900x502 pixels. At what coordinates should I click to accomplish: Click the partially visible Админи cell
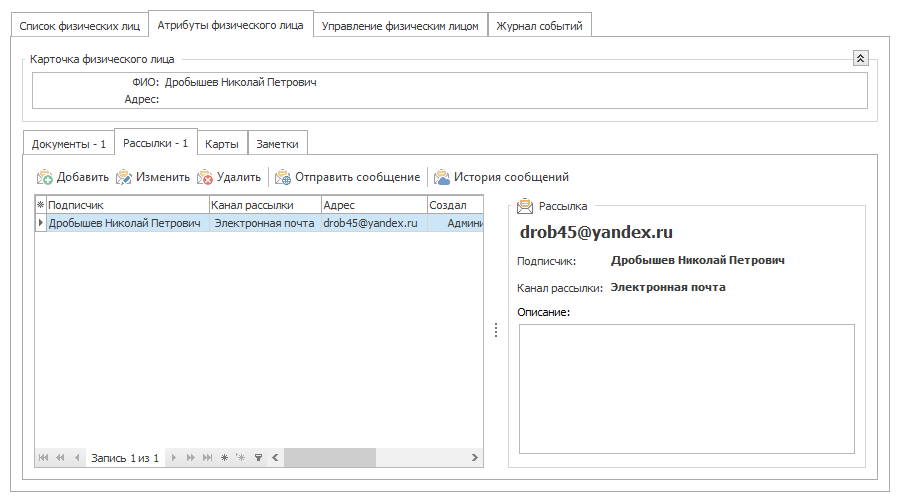(x=455, y=223)
